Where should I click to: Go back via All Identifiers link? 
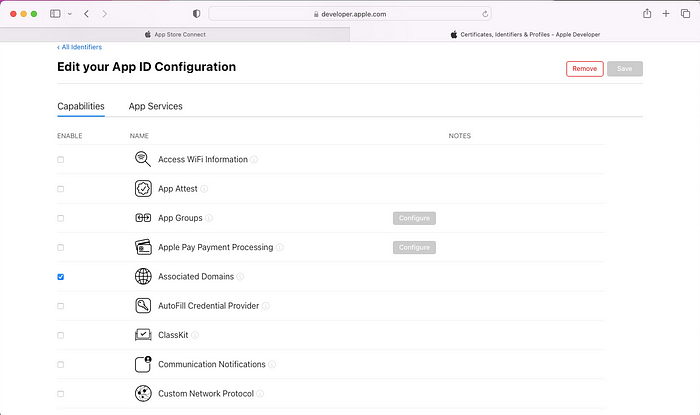(x=79, y=47)
